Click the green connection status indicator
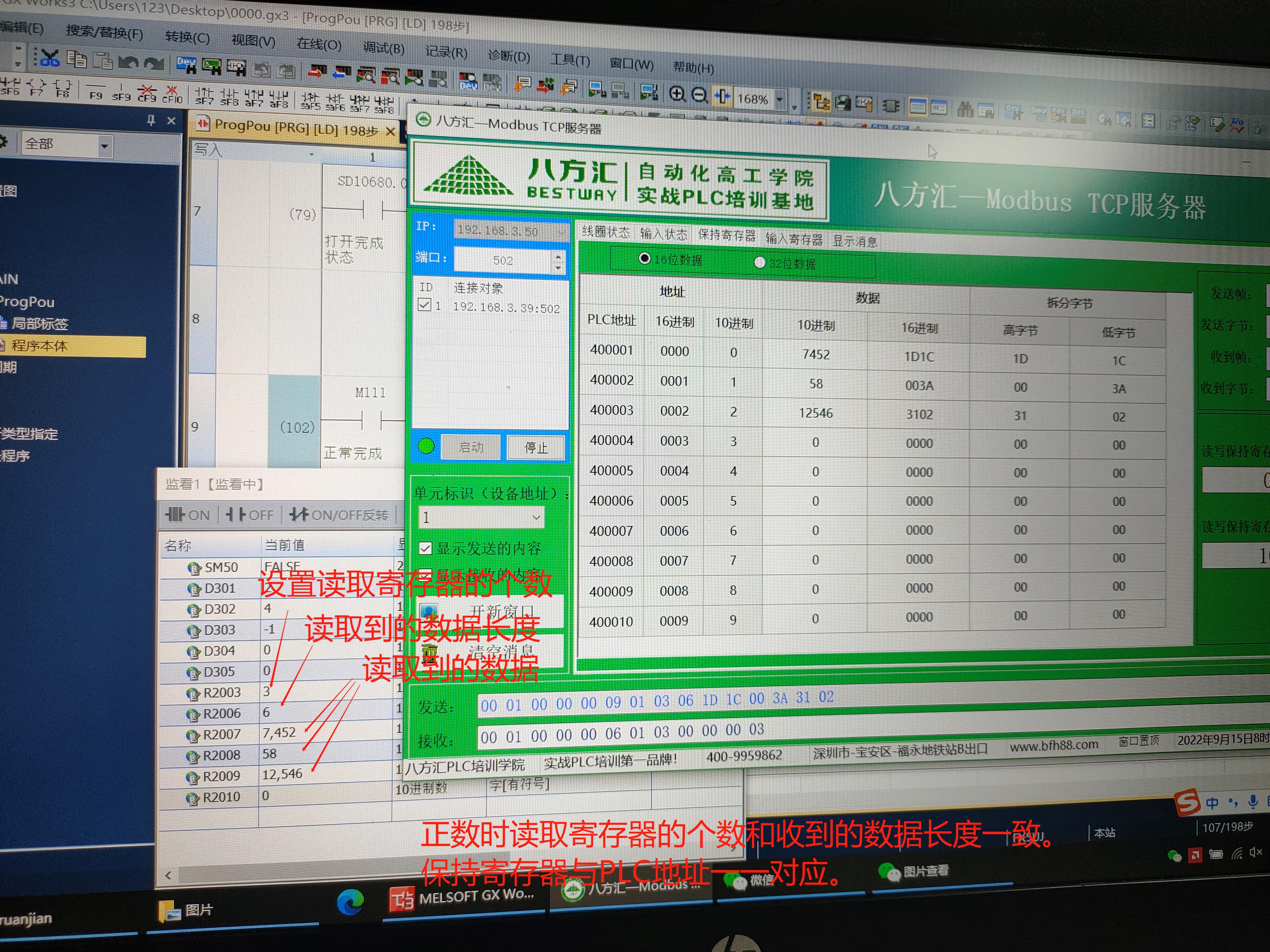The image size is (1270, 952). (426, 446)
